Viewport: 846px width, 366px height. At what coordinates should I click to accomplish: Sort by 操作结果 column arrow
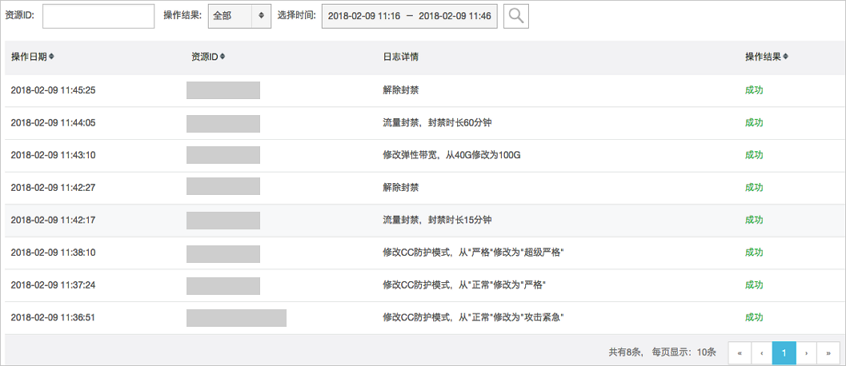tap(785, 57)
